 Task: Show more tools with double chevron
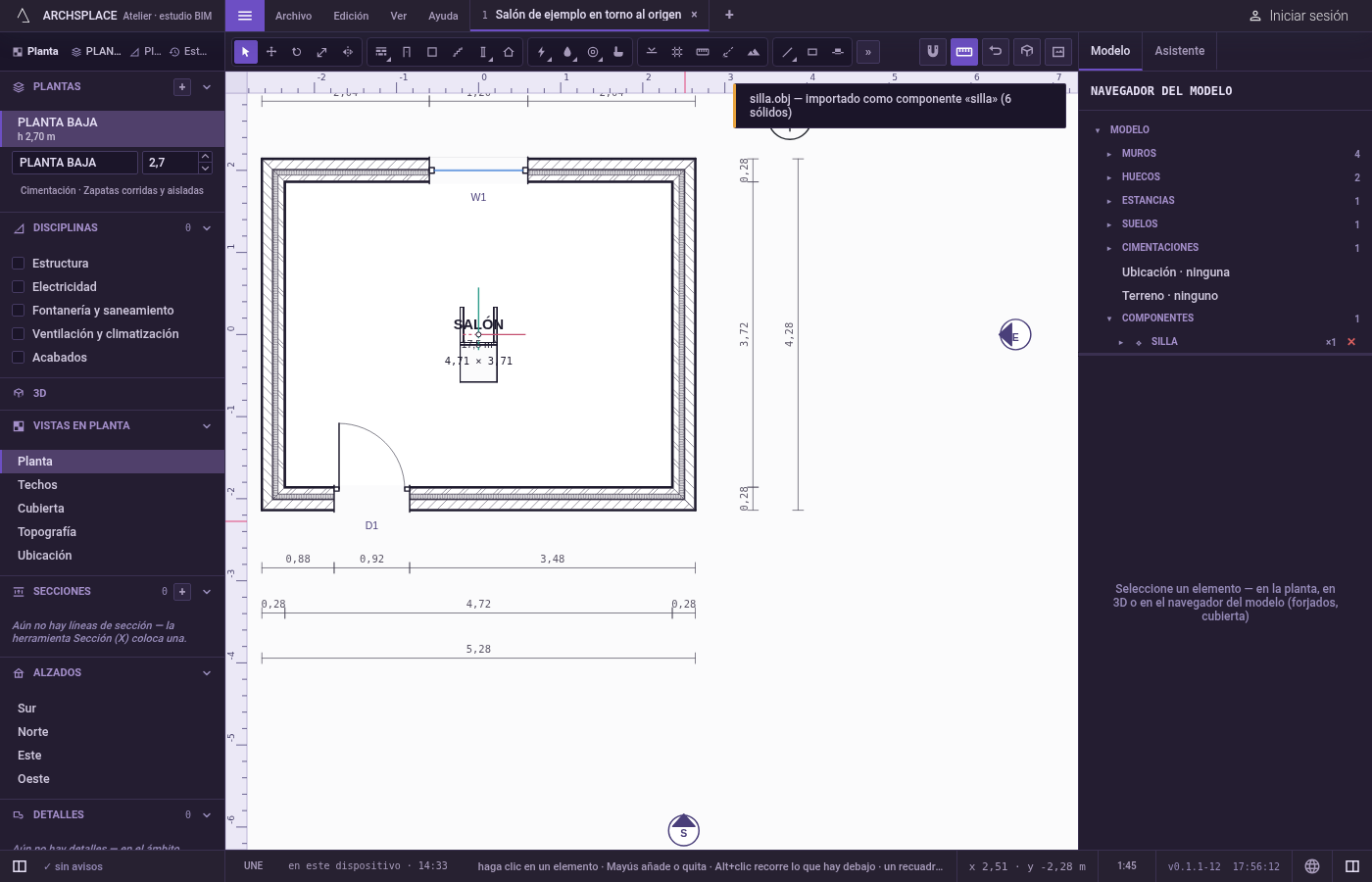click(868, 52)
